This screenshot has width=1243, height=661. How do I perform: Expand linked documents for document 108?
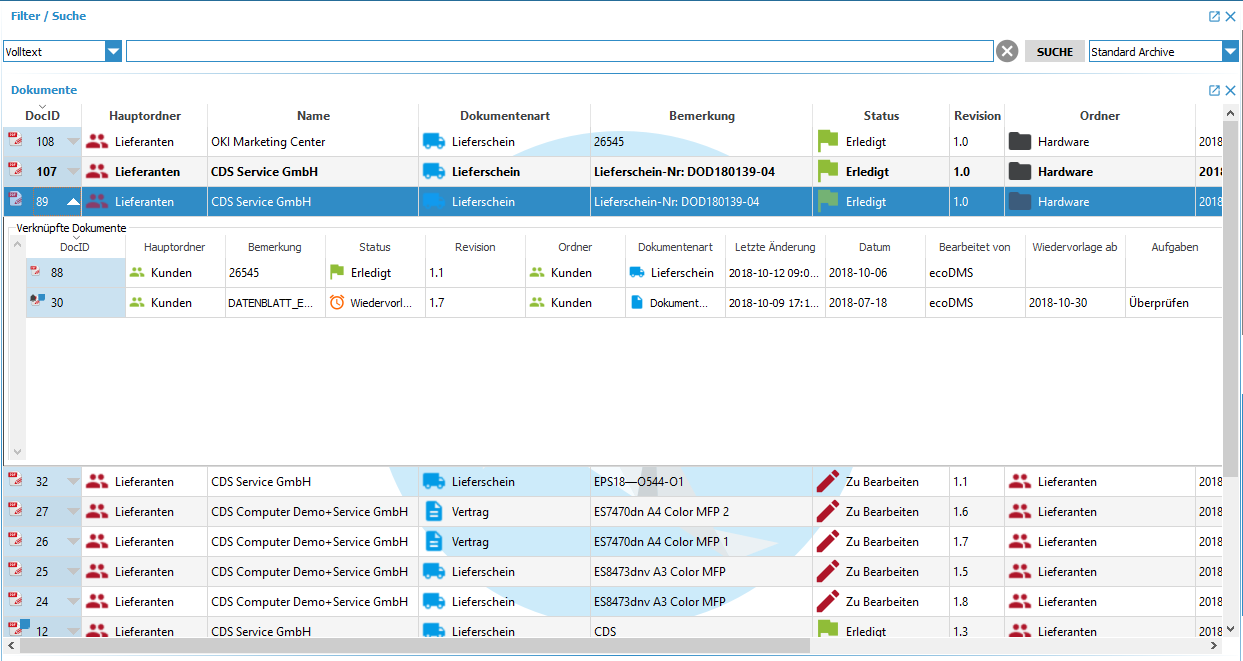[x=73, y=142]
